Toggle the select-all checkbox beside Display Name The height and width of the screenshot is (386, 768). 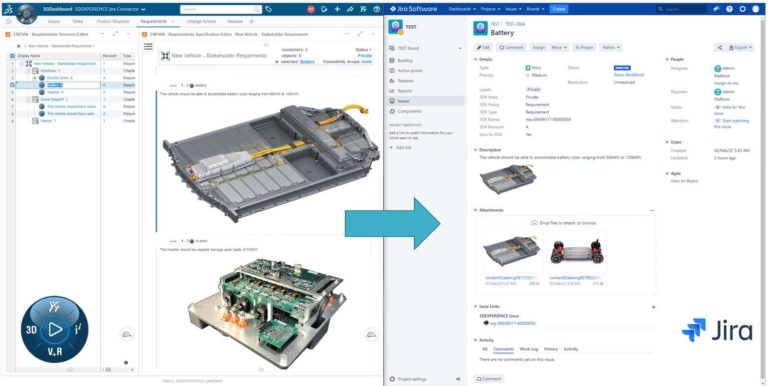pos(13,56)
